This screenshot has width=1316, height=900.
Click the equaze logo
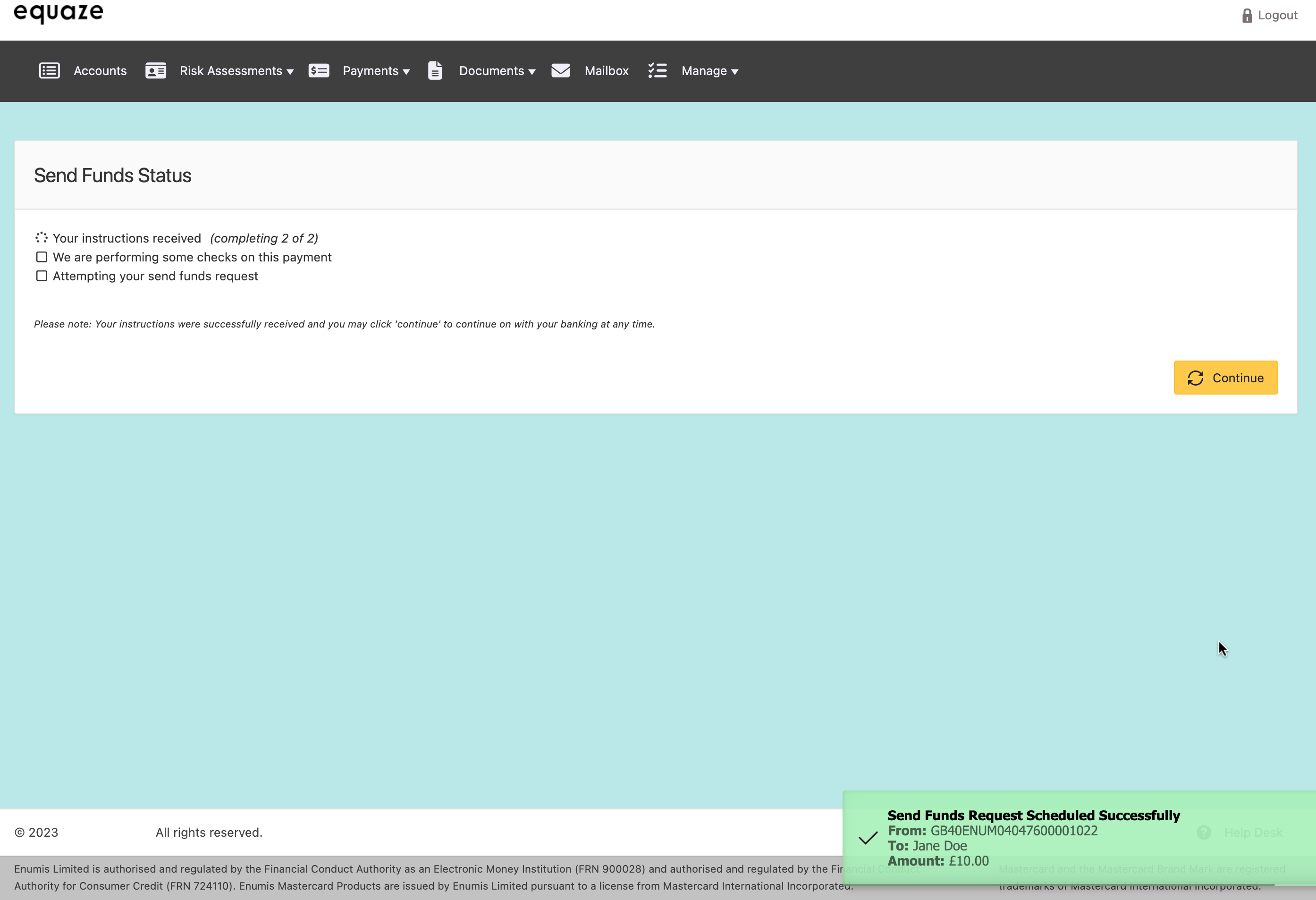point(59,12)
